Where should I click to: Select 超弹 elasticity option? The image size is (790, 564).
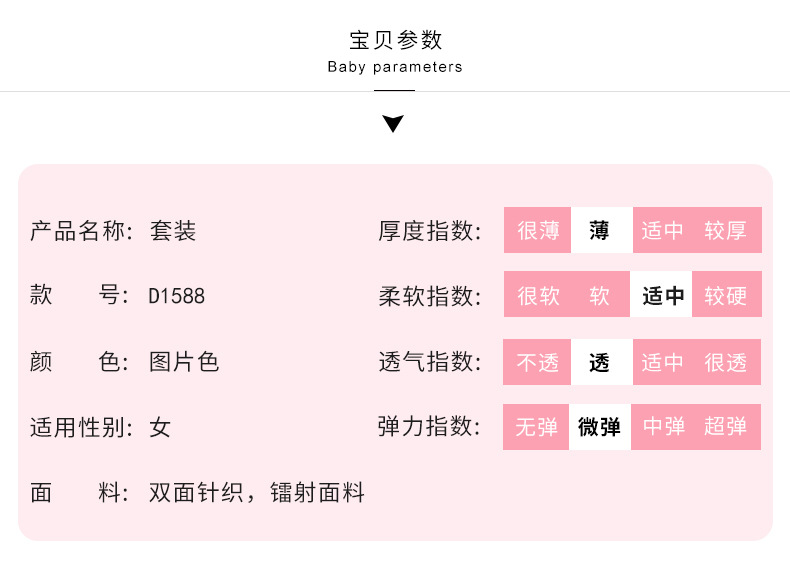coord(726,428)
